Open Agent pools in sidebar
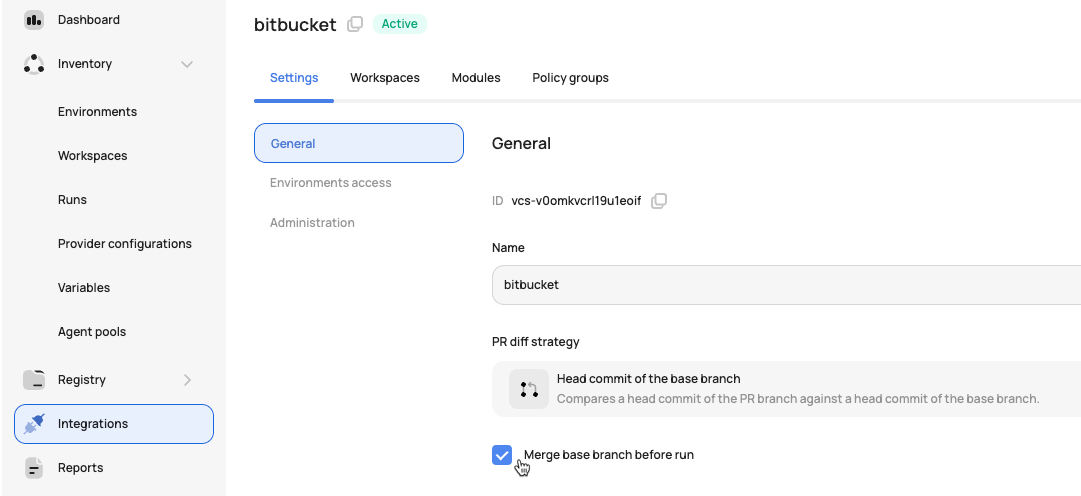1081x496 pixels. point(92,332)
